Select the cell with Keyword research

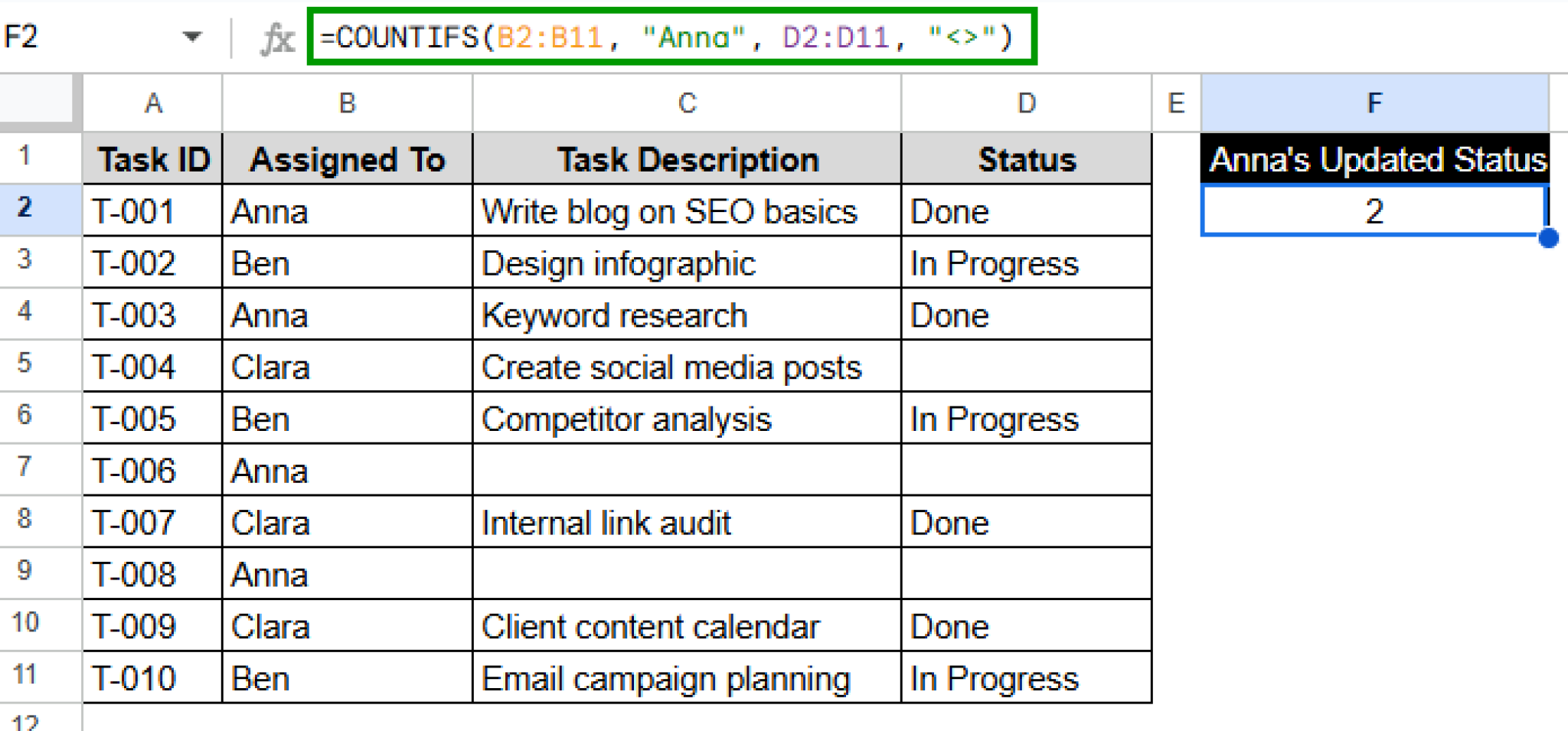(x=686, y=315)
